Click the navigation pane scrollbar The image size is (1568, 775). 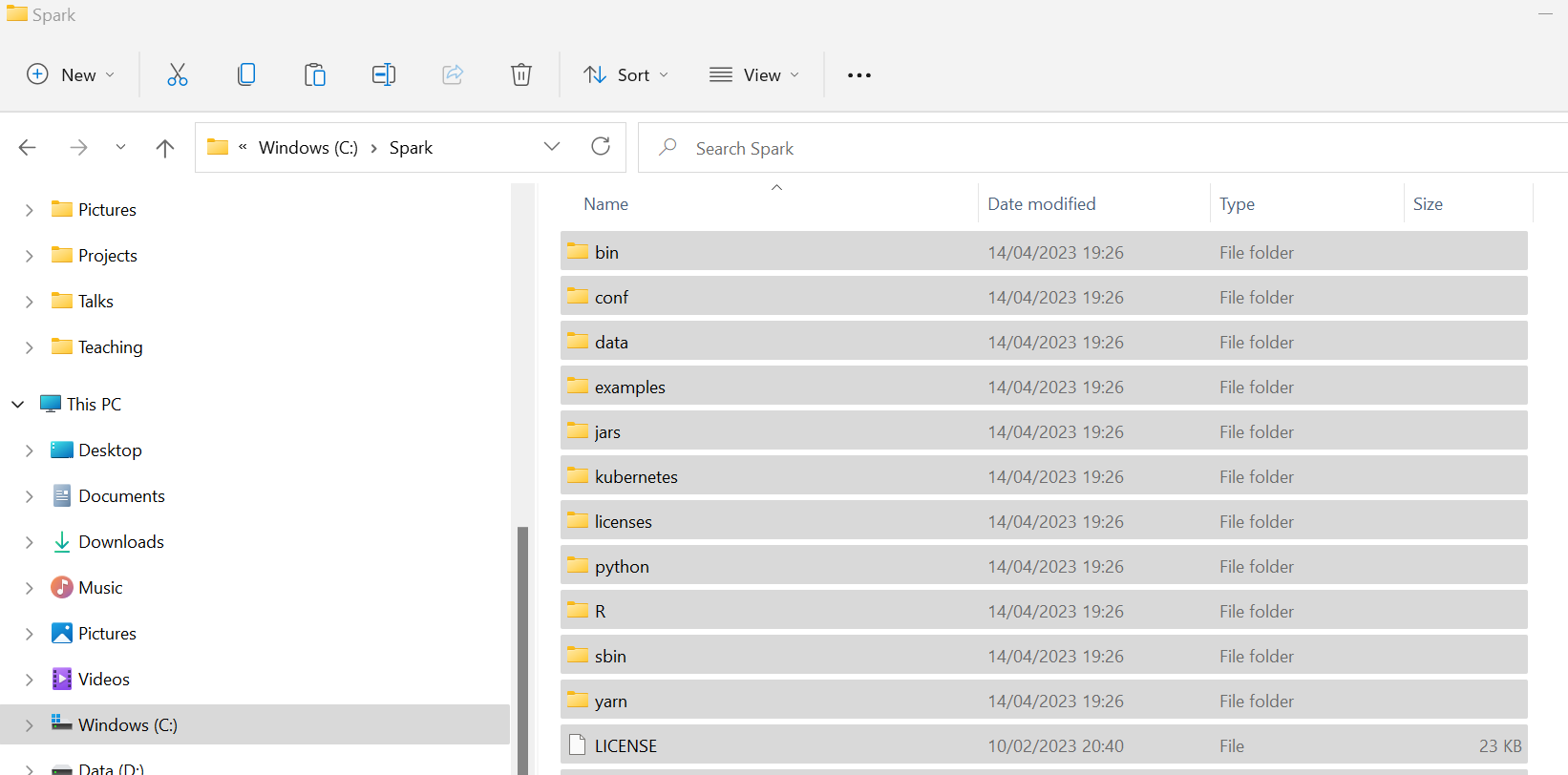click(x=522, y=649)
